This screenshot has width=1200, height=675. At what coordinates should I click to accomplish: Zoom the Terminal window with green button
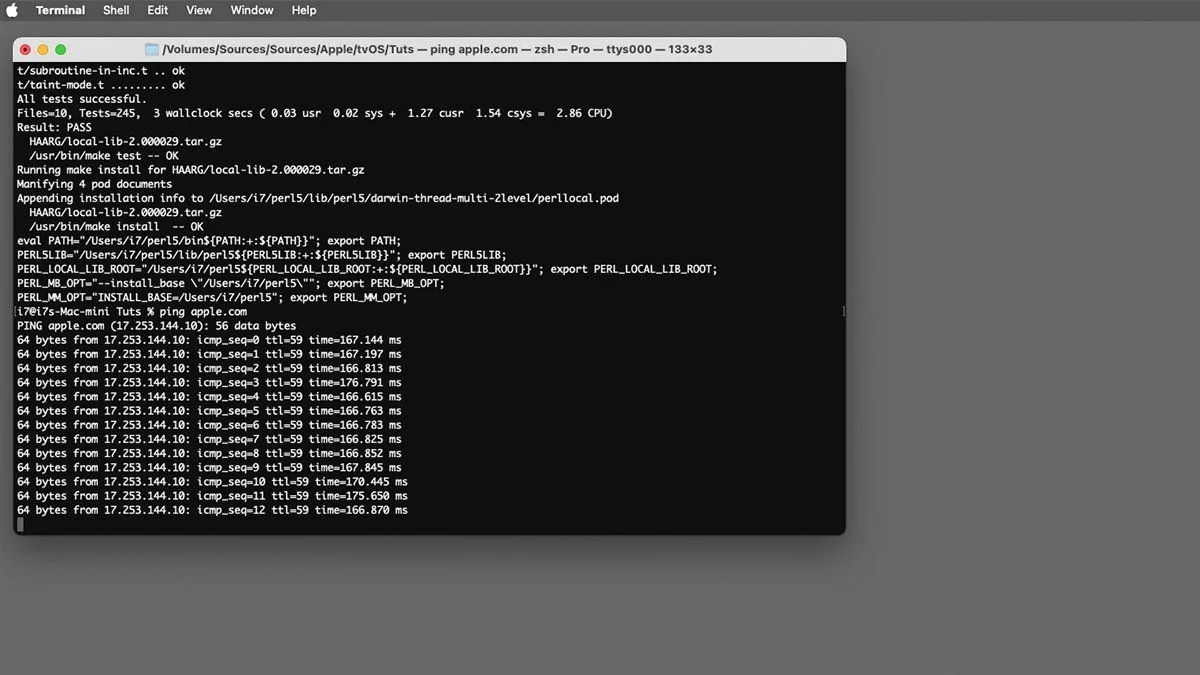[60, 49]
